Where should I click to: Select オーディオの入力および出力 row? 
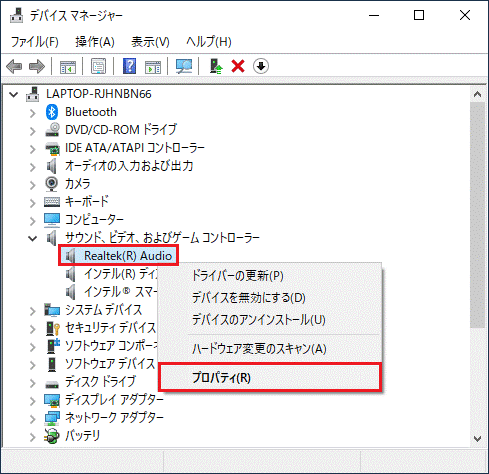[x=129, y=166]
